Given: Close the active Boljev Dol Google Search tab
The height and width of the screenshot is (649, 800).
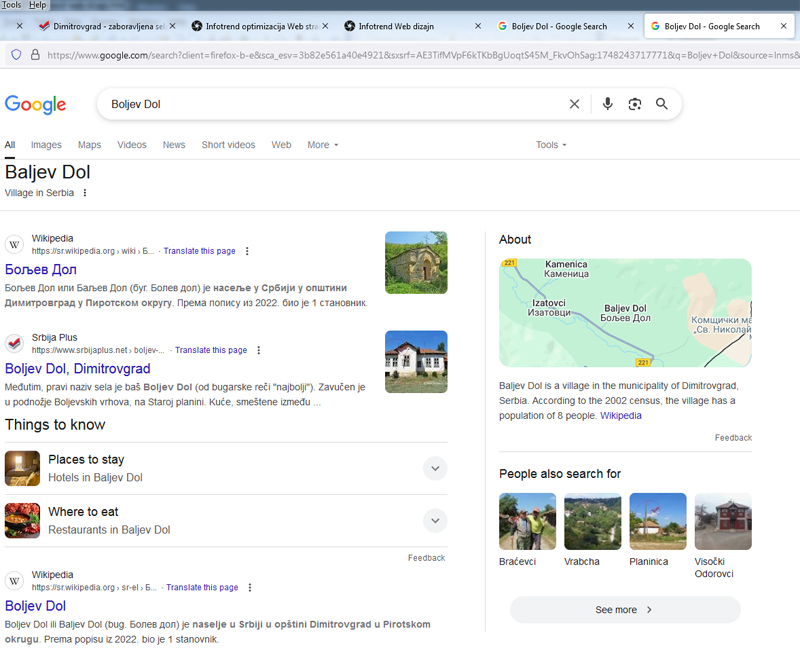Looking at the screenshot, I should pyautogui.click(x=783, y=26).
